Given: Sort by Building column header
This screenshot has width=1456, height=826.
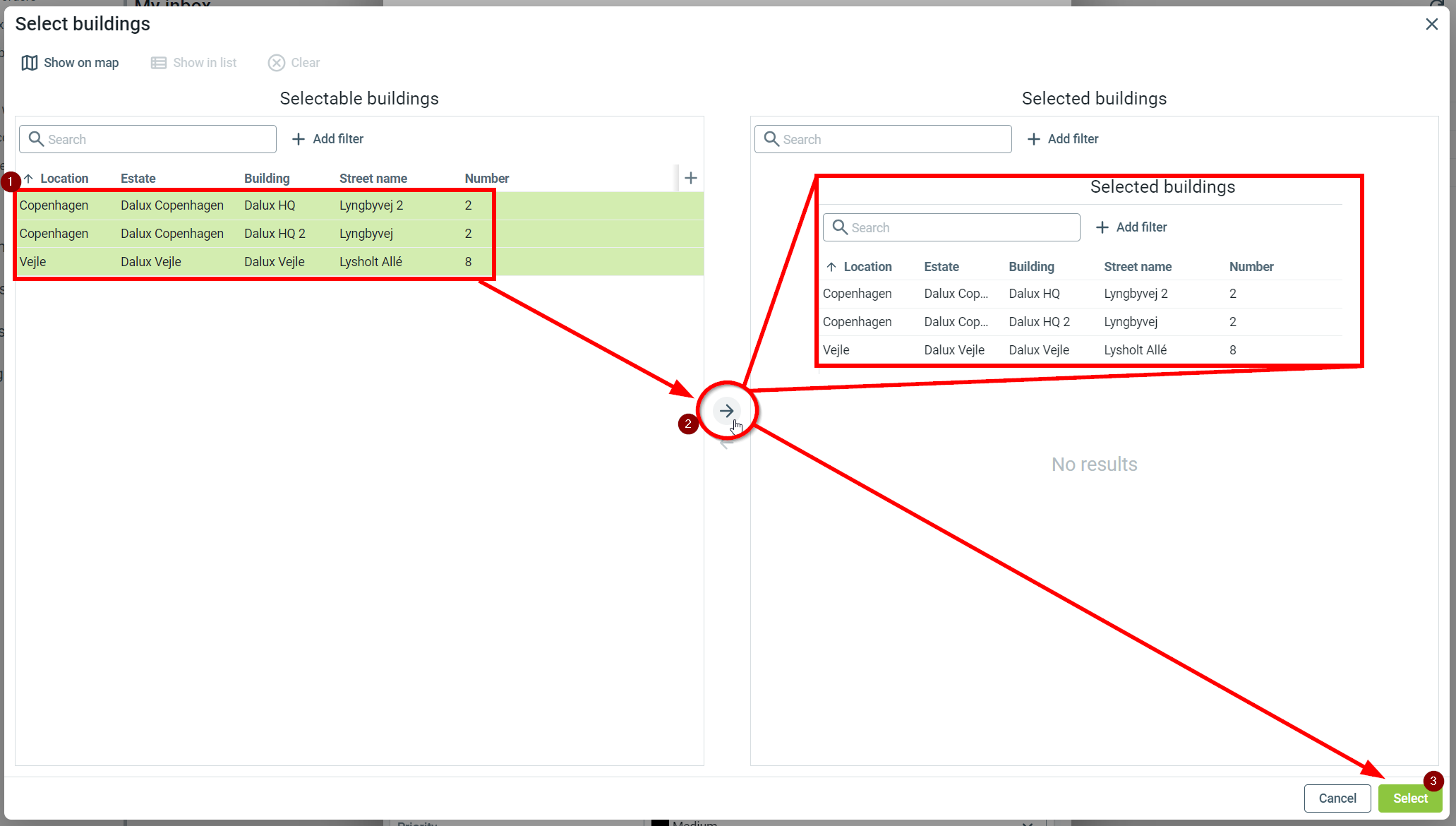Looking at the screenshot, I should coord(267,179).
